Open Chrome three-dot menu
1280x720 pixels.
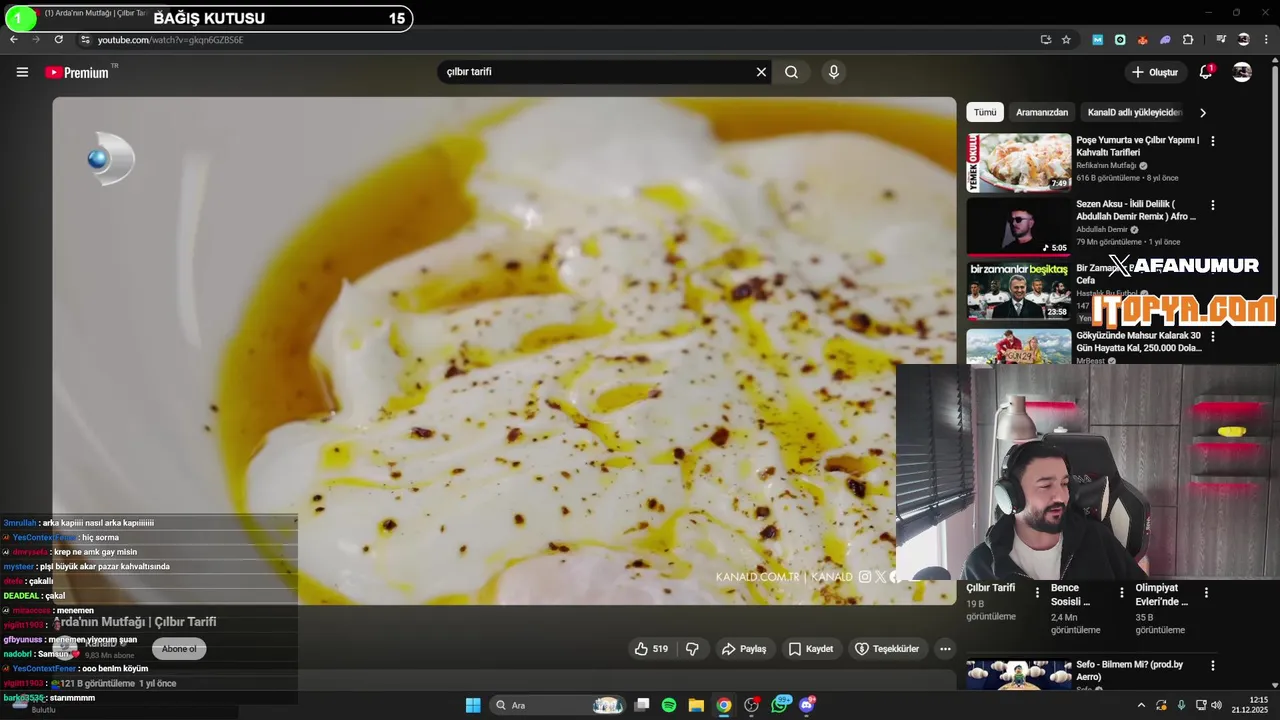click(1266, 40)
